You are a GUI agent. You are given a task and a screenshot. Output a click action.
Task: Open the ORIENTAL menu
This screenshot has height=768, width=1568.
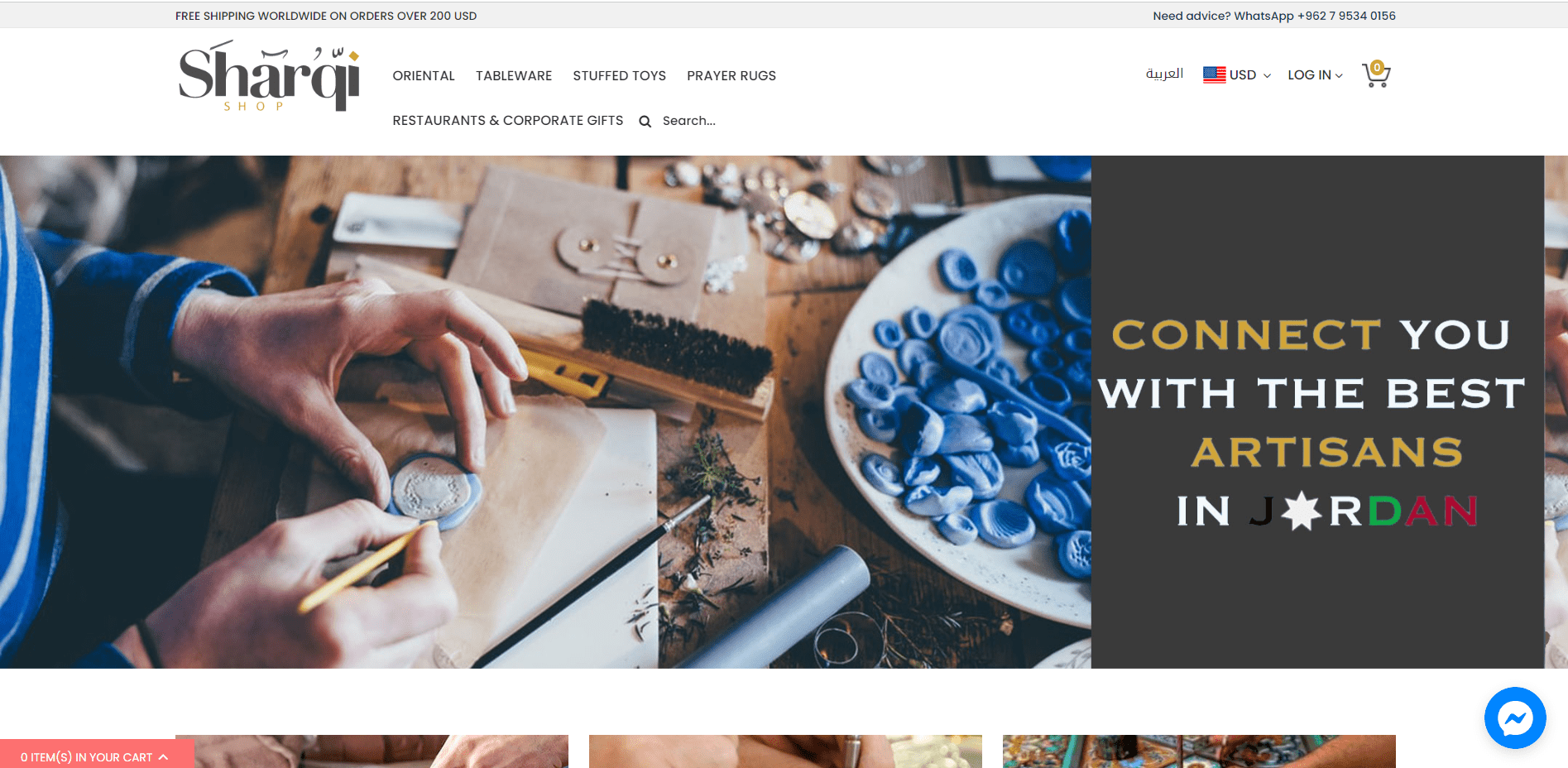pyautogui.click(x=424, y=75)
